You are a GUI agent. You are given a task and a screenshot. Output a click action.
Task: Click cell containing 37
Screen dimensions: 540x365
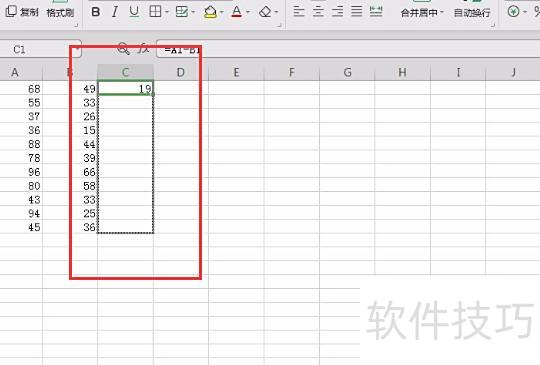coord(21,116)
